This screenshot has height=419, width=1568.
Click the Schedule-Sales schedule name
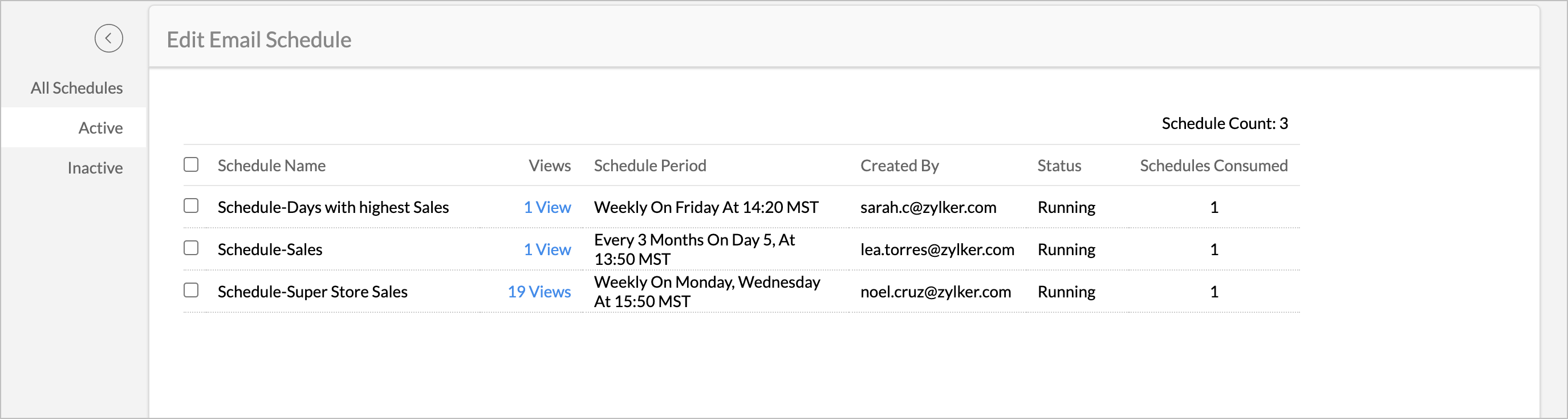270,249
